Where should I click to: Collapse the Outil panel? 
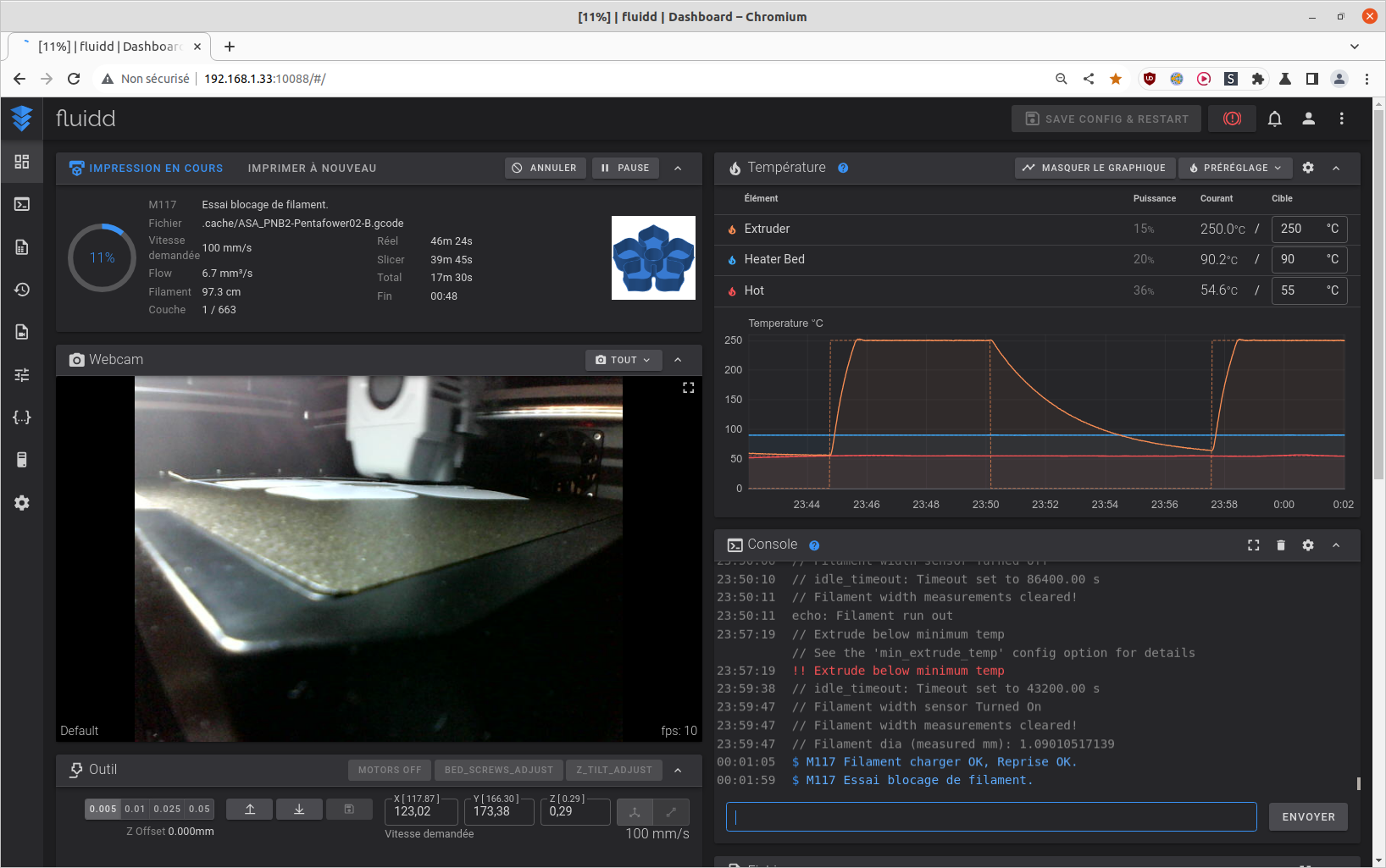click(678, 770)
